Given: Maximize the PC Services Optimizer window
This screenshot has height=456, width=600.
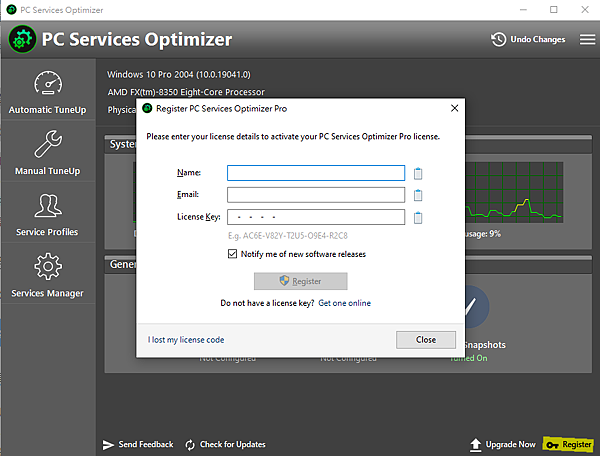Looking at the screenshot, I should [554, 10].
